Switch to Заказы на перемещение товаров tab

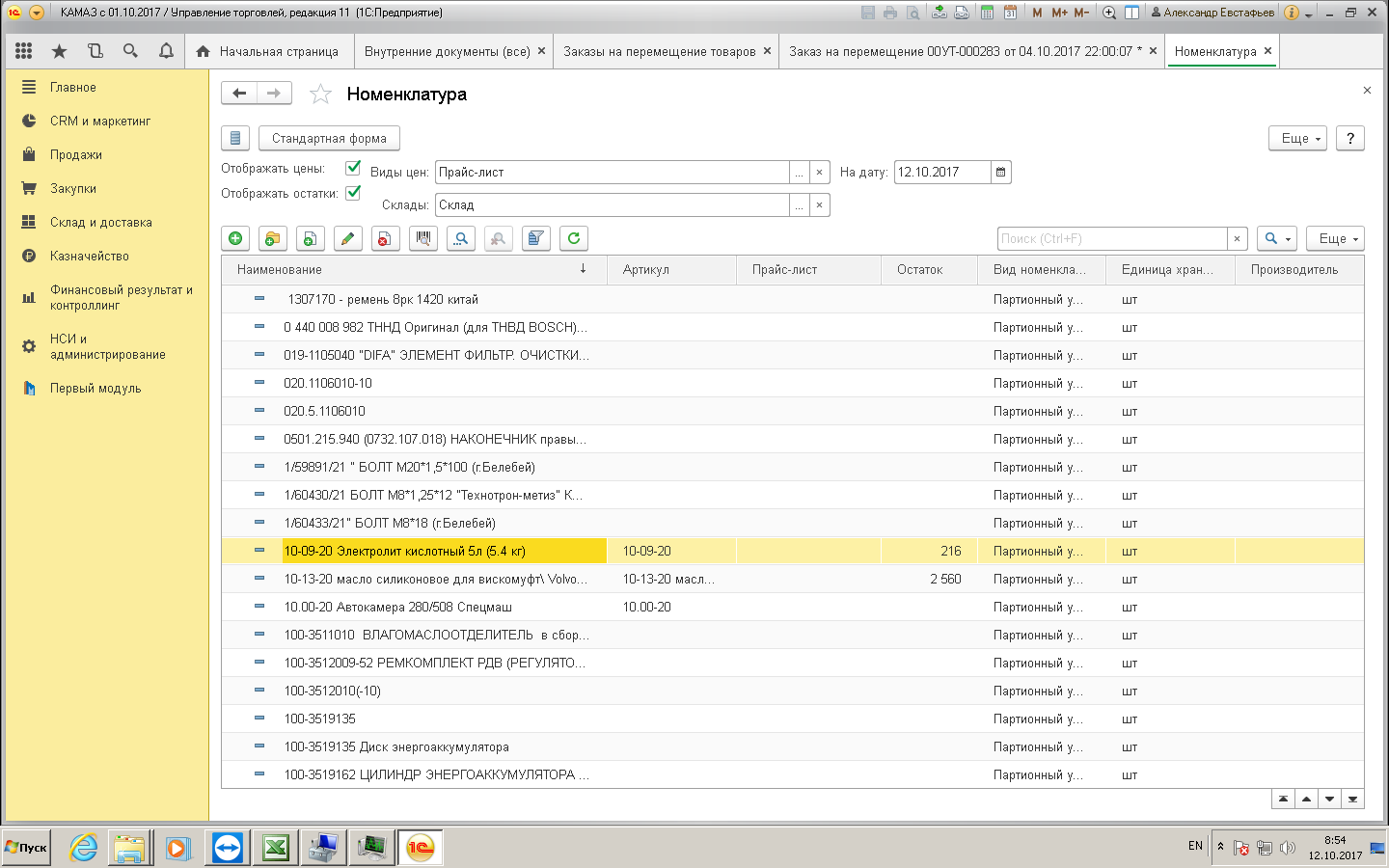667,51
